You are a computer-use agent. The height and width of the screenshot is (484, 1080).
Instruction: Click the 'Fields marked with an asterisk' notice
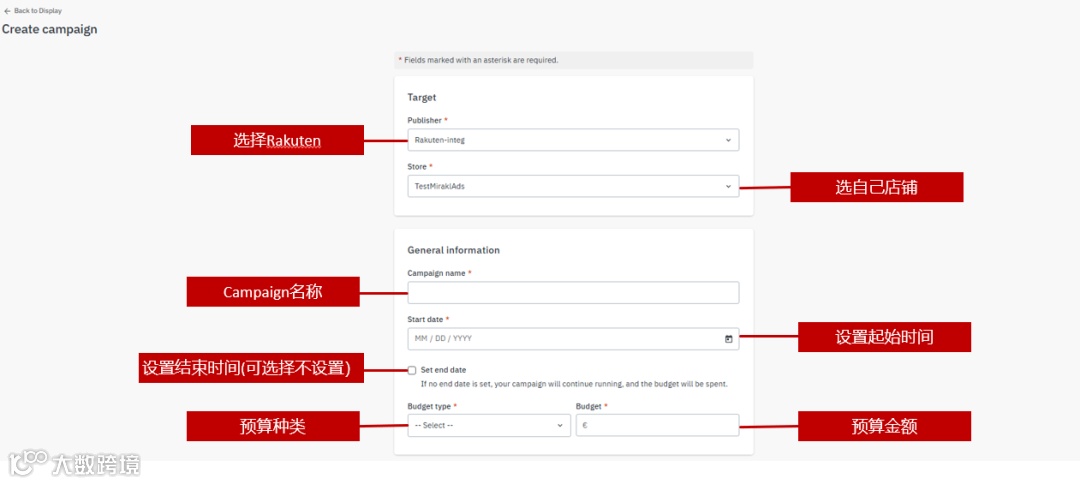(x=574, y=60)
